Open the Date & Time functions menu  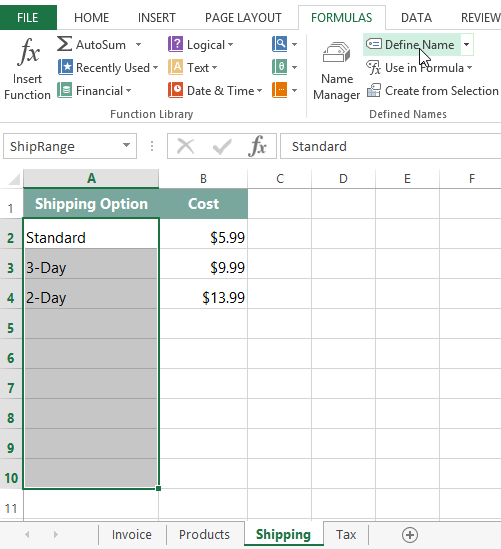click(x=215, y=91)
